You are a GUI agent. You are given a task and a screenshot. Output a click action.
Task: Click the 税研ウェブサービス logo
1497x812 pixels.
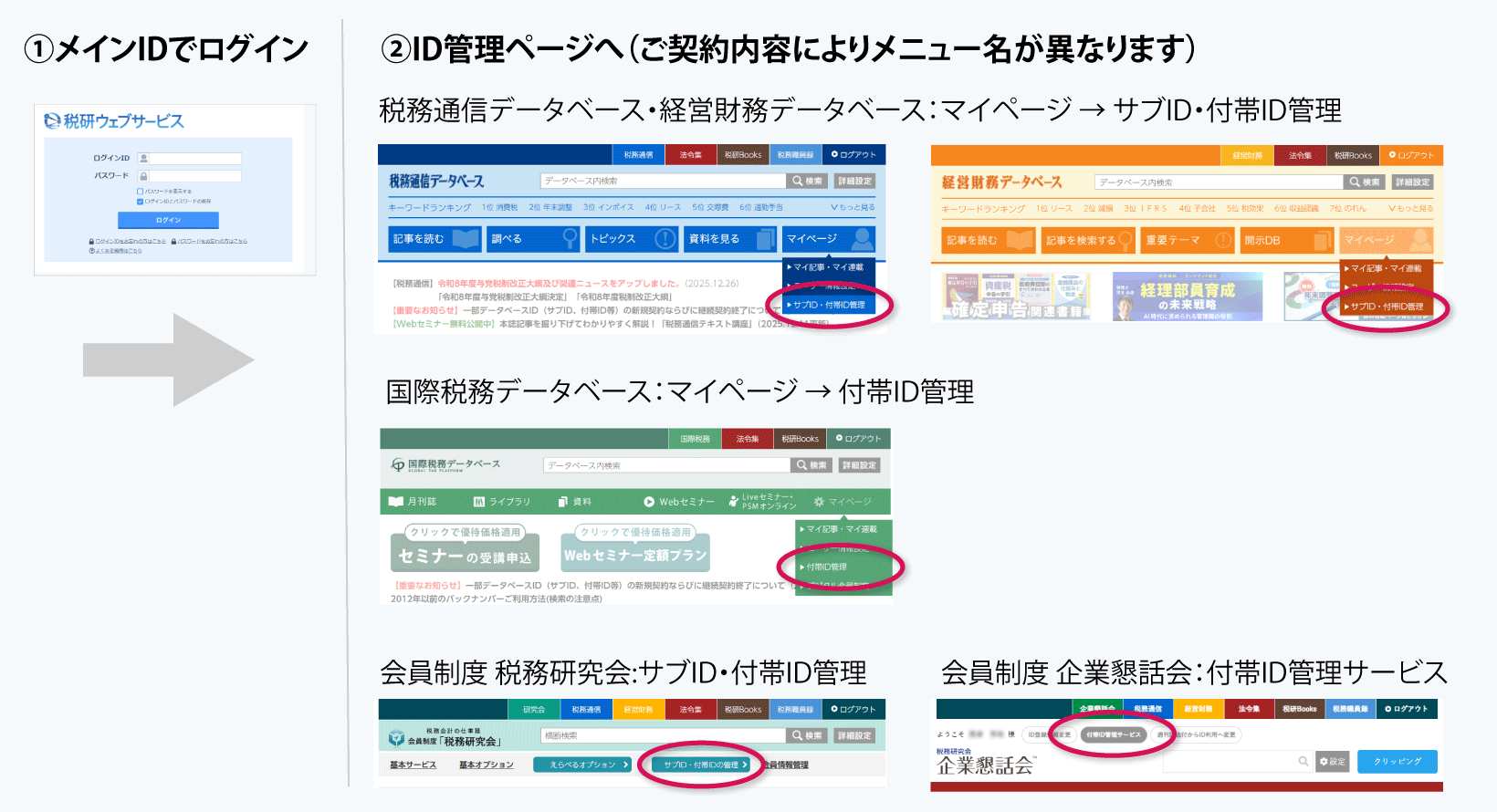coord(115,120)
